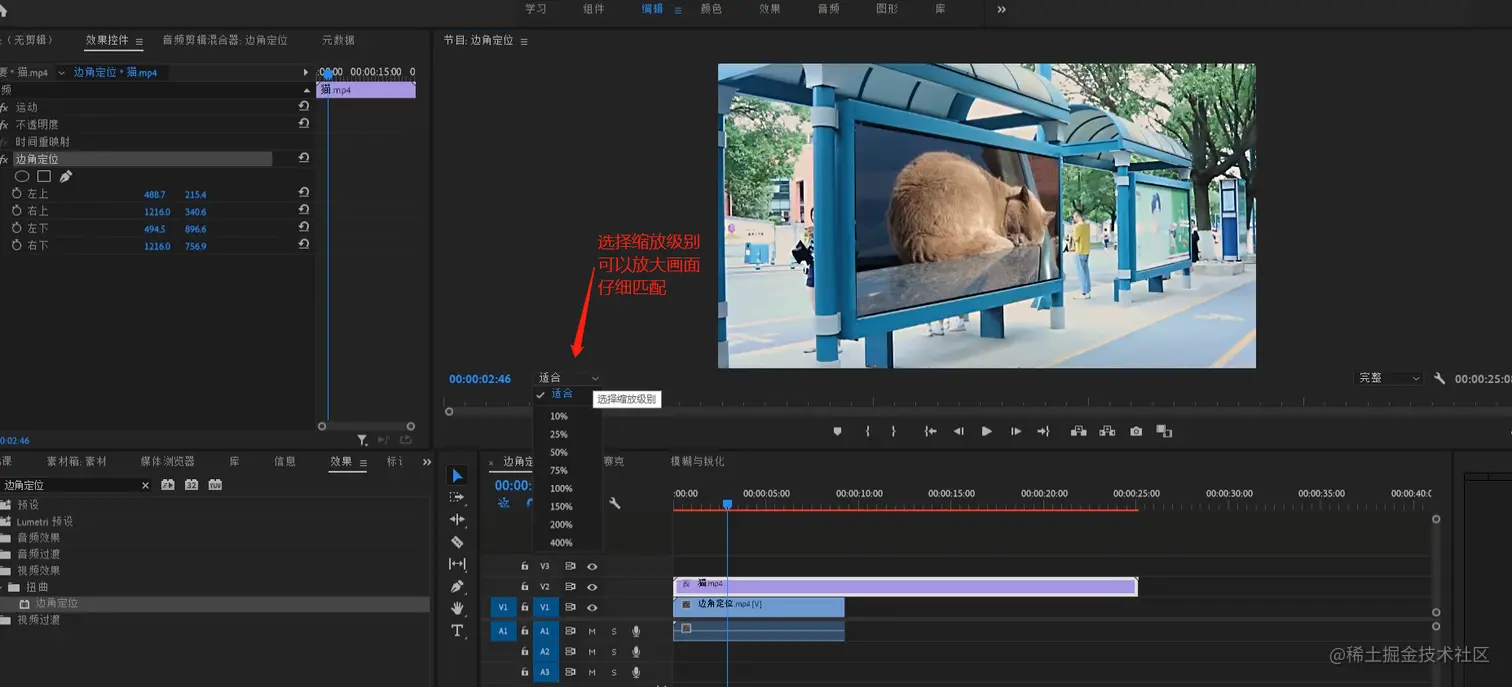Select the Ripple Edit tool
The width and height of the screenshot is (1512, 687).
pyautogui.click(x=457, y=520)
